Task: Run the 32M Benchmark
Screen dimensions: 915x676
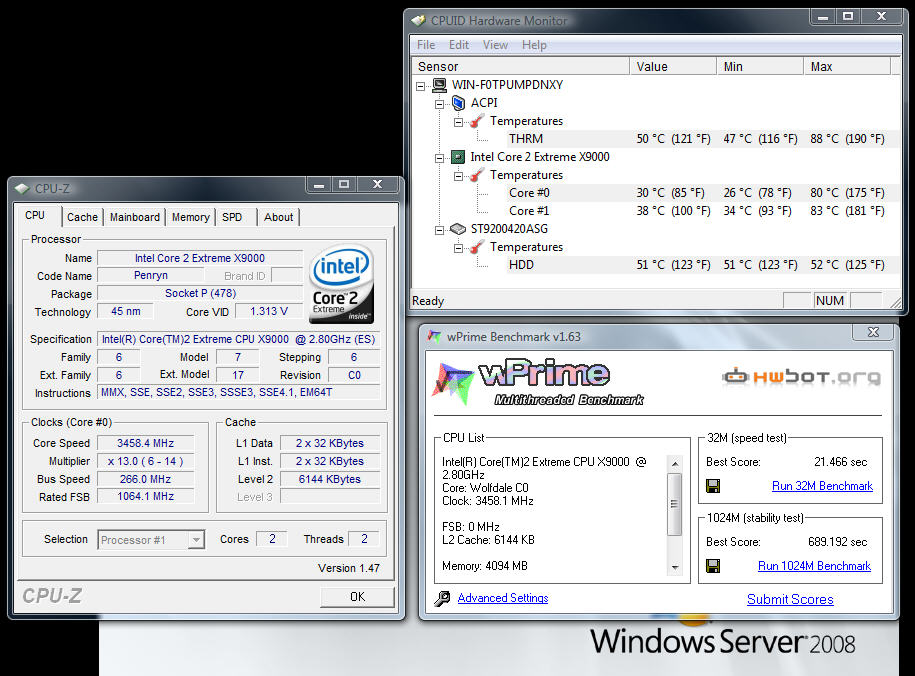Action: coord(822,486)
